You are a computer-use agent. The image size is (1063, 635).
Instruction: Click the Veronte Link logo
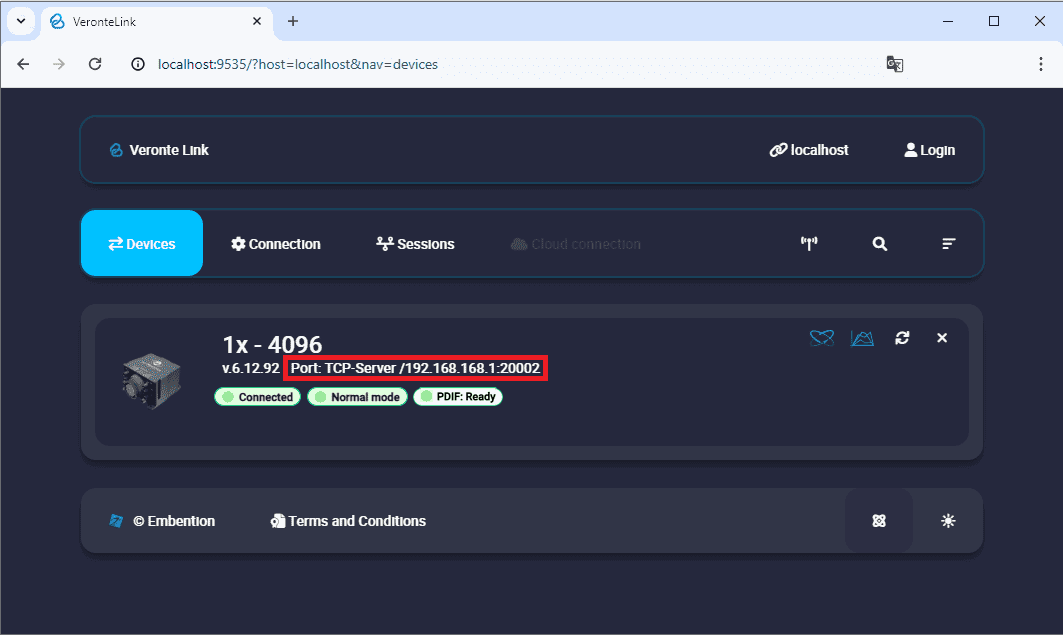159,150
